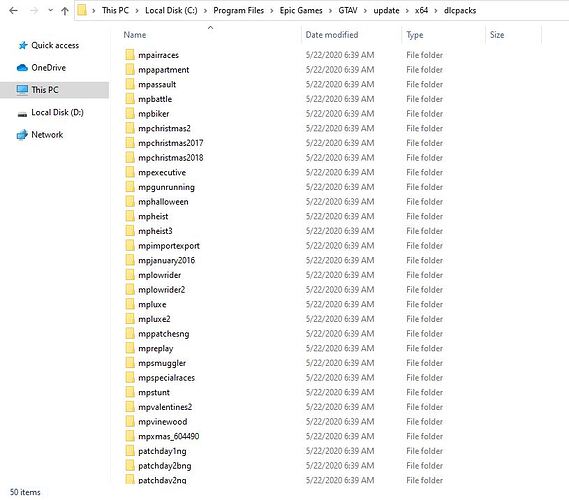569x500 pixels.
Task: Expand chevron after Local Disk (C:) breadcrumb
Action: click(205, 11)
